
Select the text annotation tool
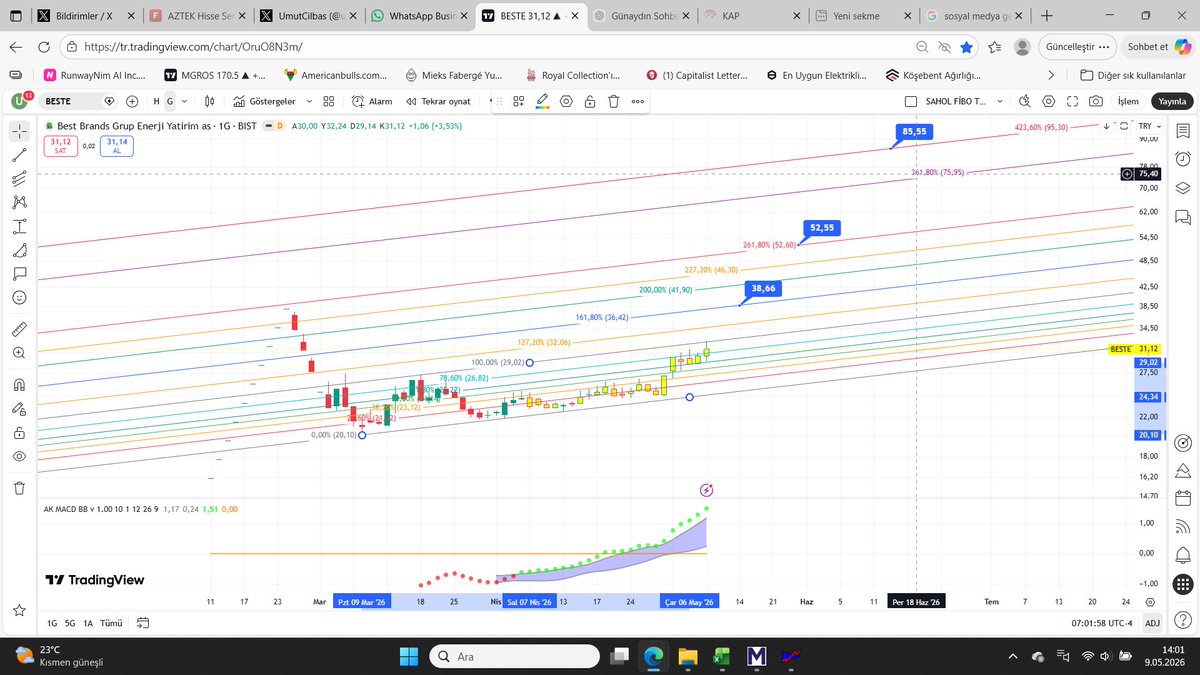(19, 273)
